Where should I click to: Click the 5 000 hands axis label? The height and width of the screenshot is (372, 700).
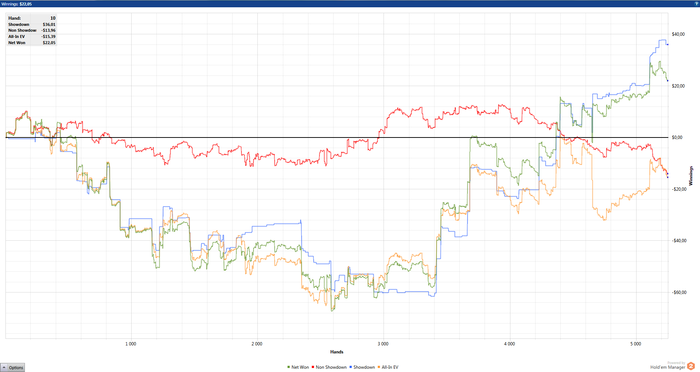click(636, 344)
